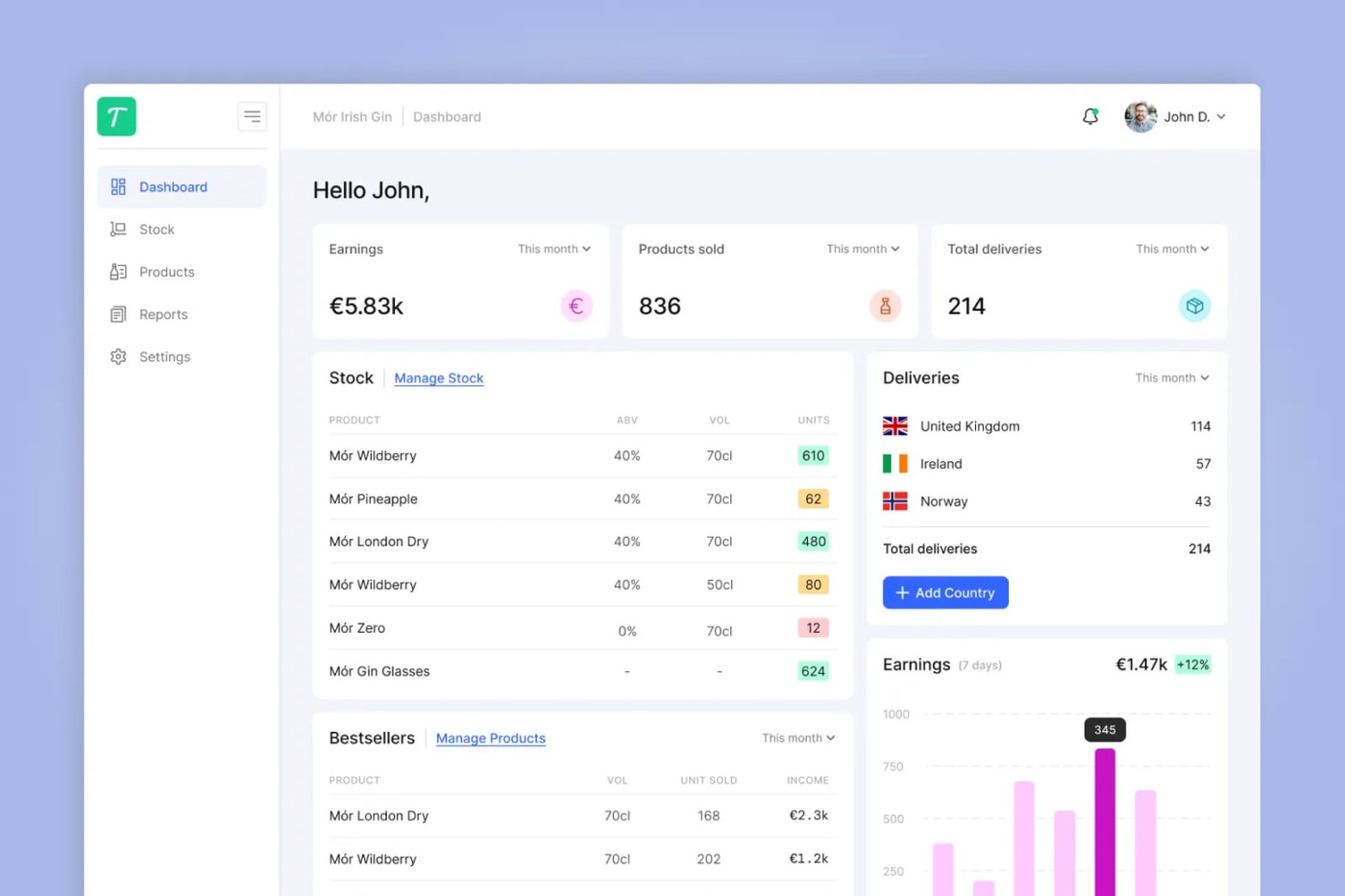This screenshot has height=896, width=1345.
Task: Click the €1.47k earnings total
Action: click(1141, 665)
